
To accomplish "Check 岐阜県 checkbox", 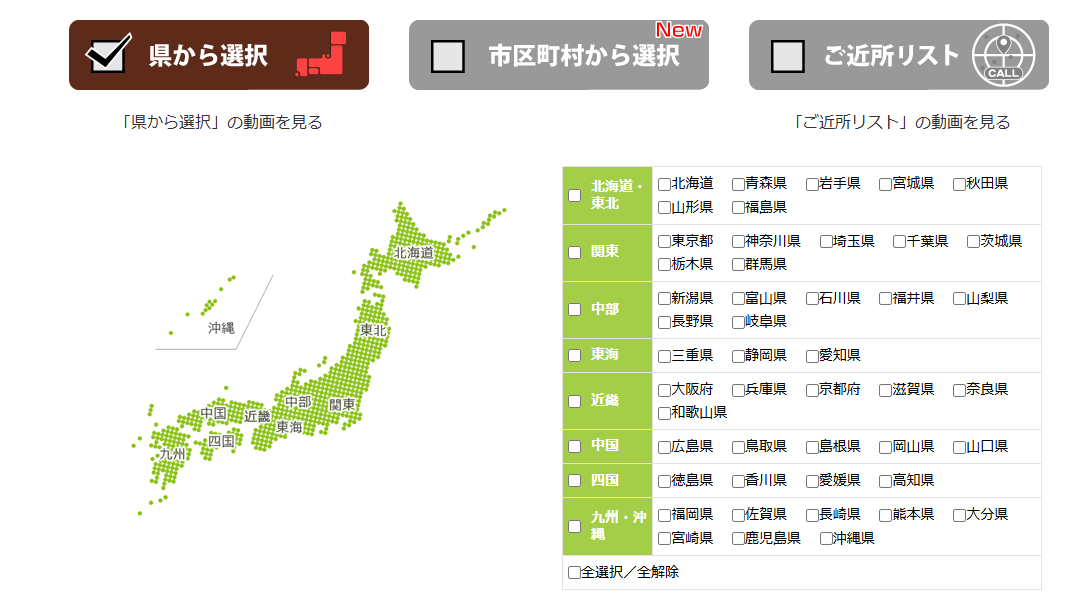I will pos(738,322).
